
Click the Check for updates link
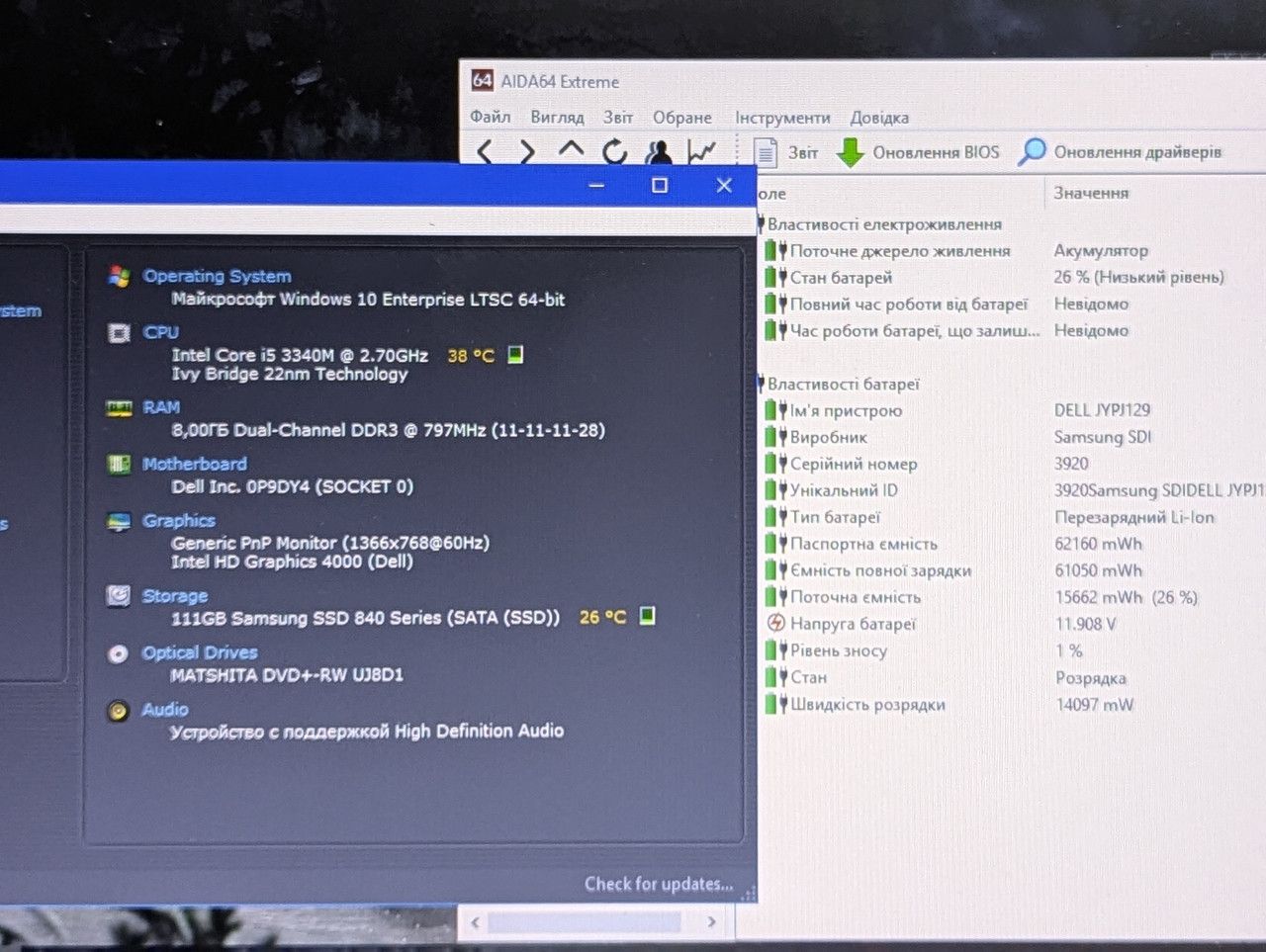pos(659,884)
